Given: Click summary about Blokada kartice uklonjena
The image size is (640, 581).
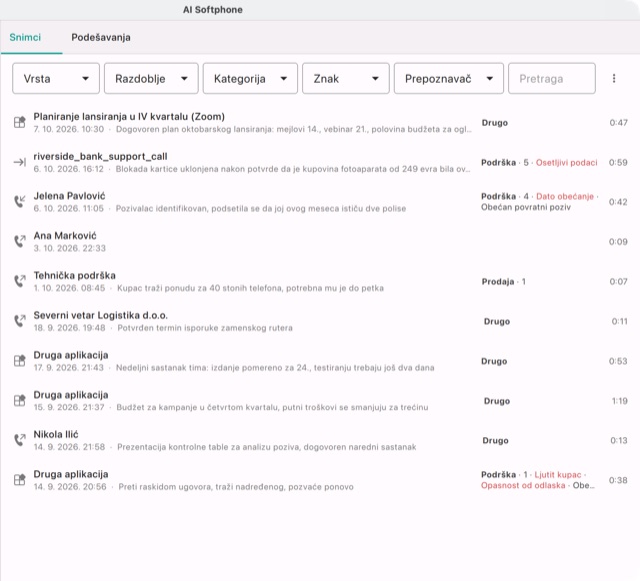Looking at the screenshot, I should click(293, 169).
